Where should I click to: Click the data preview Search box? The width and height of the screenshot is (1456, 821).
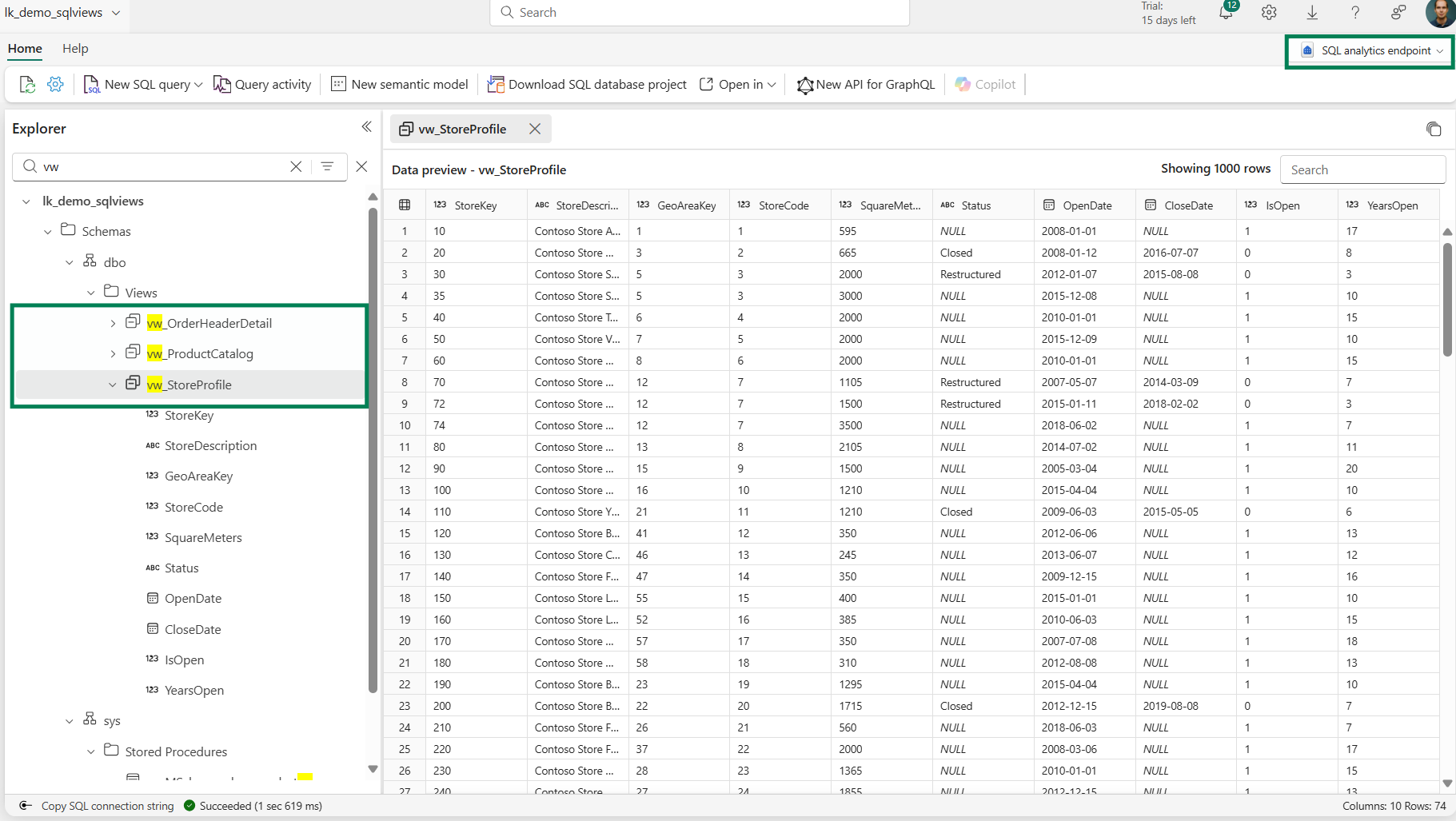1362,169
